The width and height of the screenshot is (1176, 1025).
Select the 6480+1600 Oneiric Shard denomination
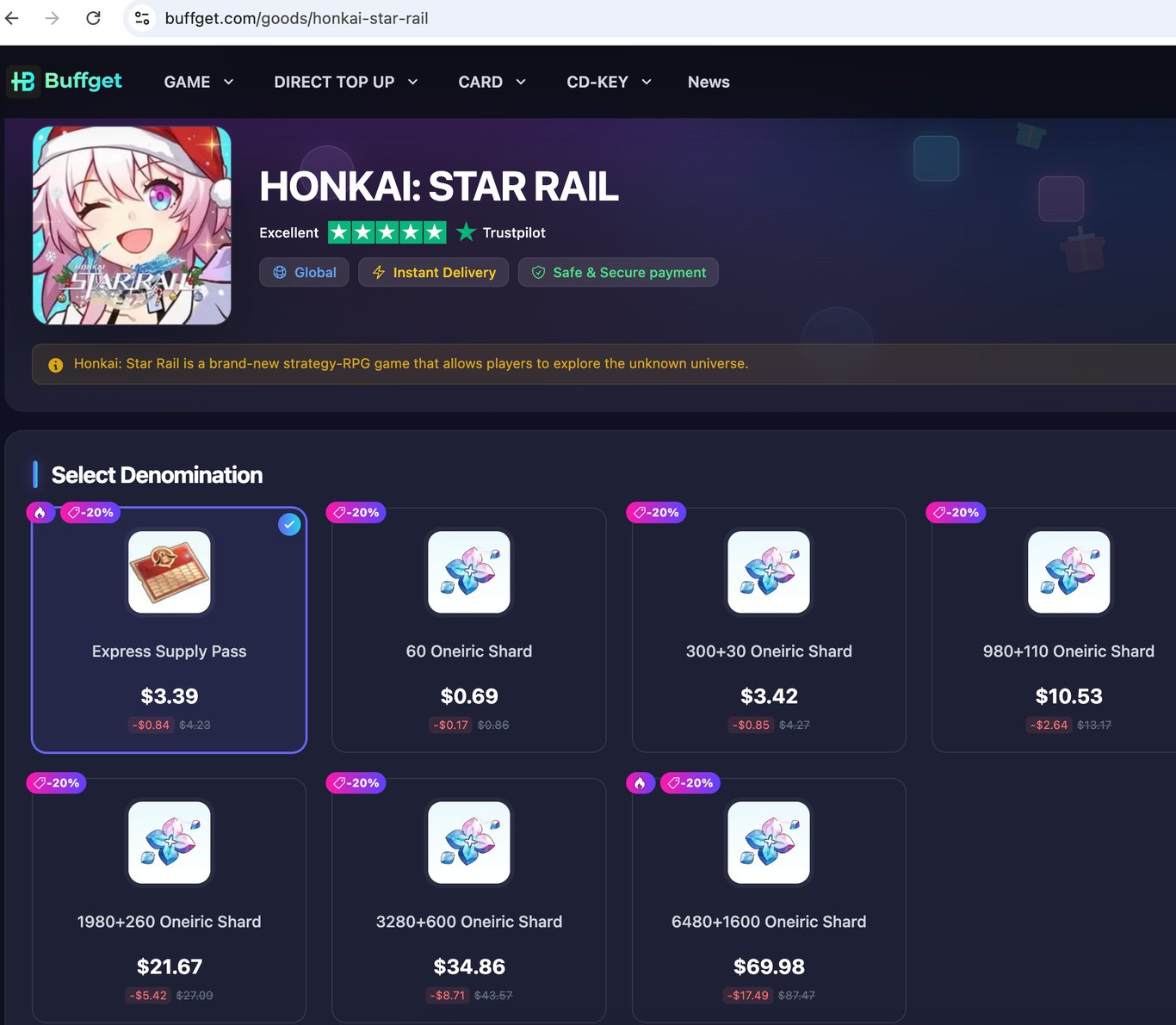point(769,900)
